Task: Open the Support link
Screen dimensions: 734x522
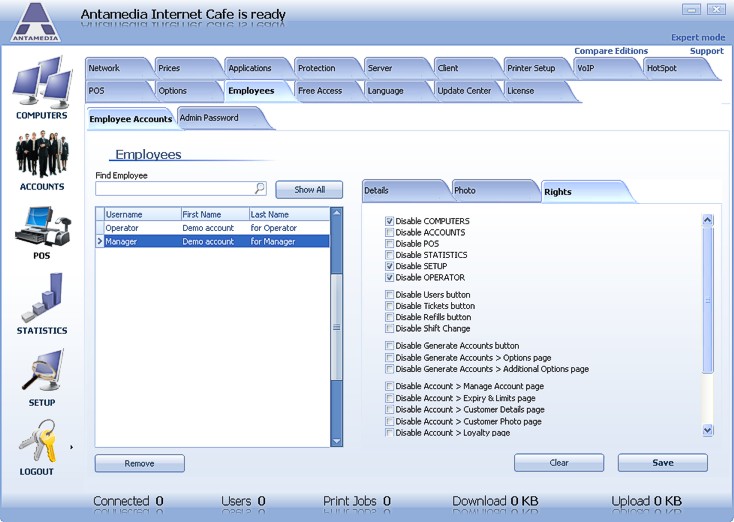Action: coord(706,51)
